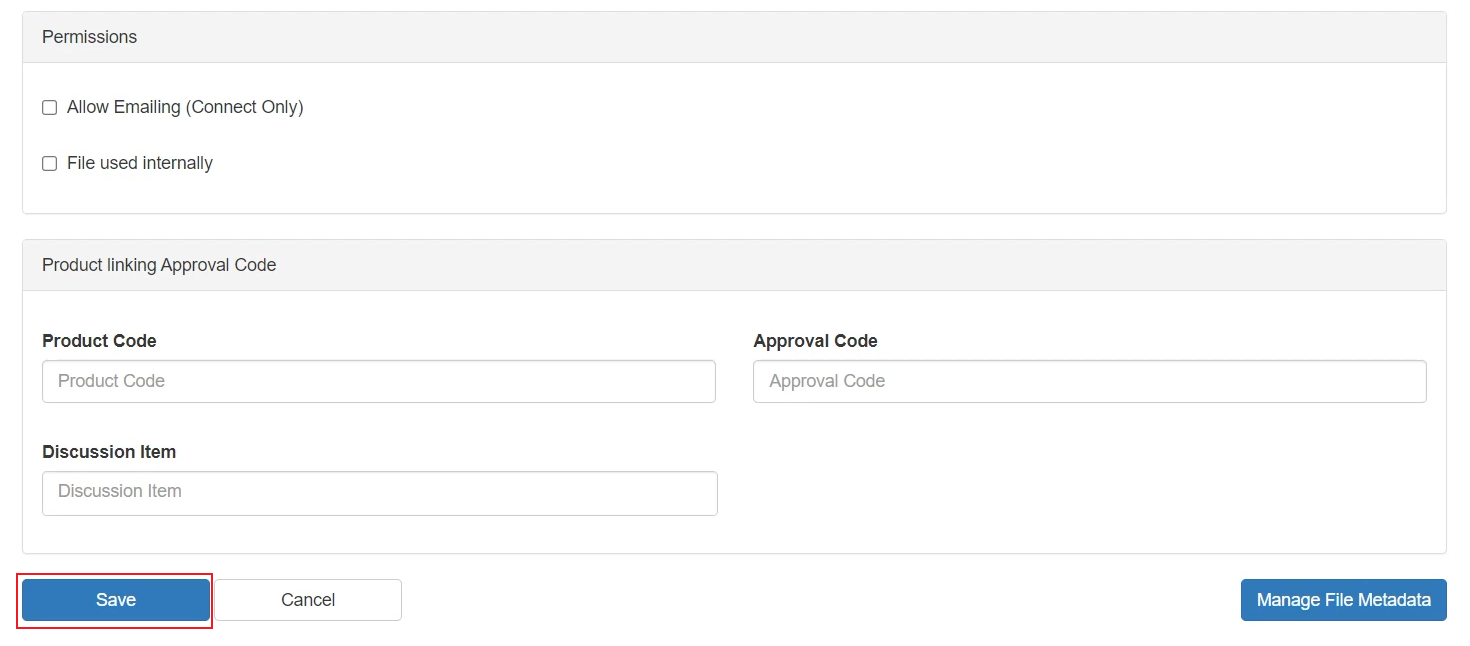The width and height of the screenshot is (1470, 646).
Task: Click blank area between Cancel and Manage File Metadata
Action: click(x=820, y=600)
